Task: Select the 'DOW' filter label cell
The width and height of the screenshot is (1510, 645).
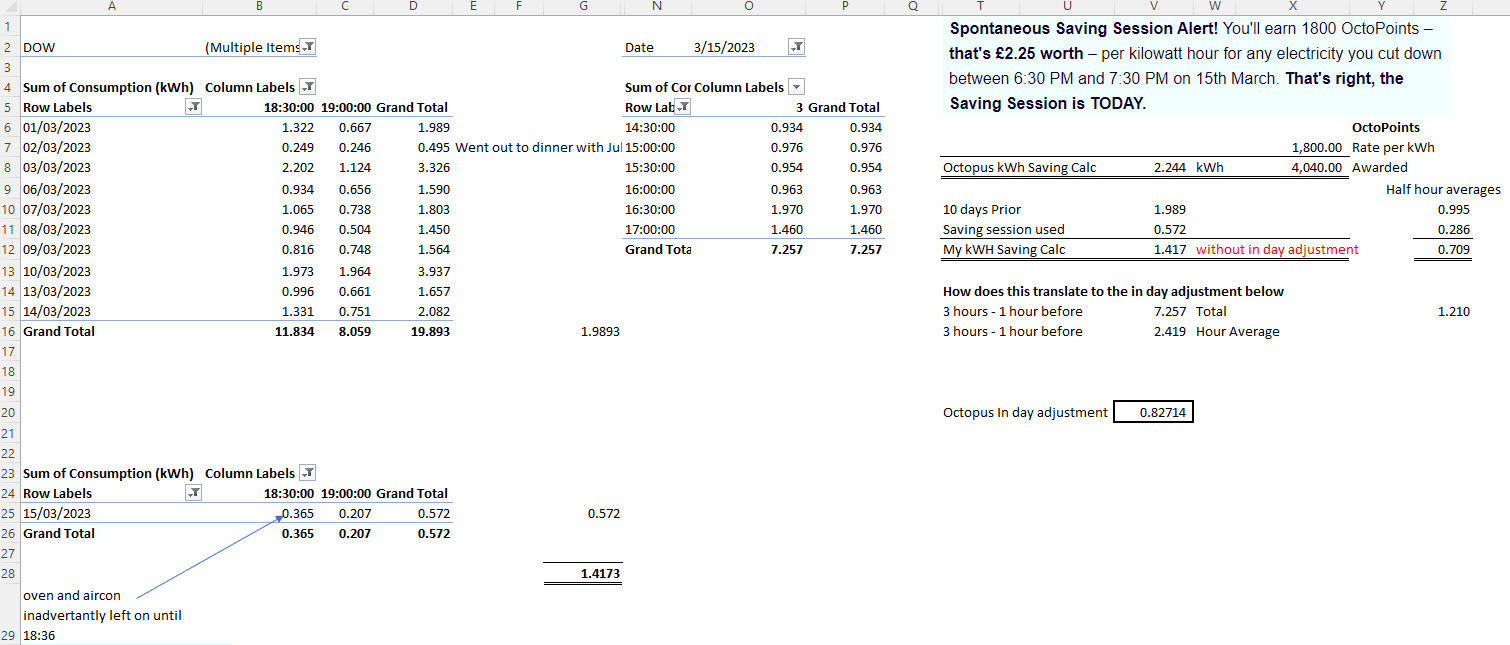Action: pyautogui.click(x=39, y=47)
